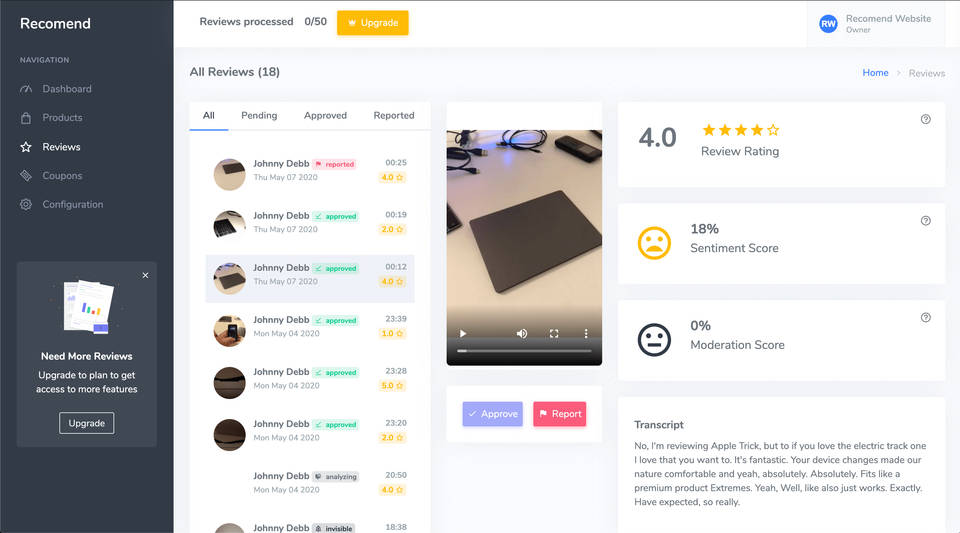The width and height of the screenshot is (960, 533).
Task: Click the invisible status badge
Action: pyautogui.click(x=334, y=529)
